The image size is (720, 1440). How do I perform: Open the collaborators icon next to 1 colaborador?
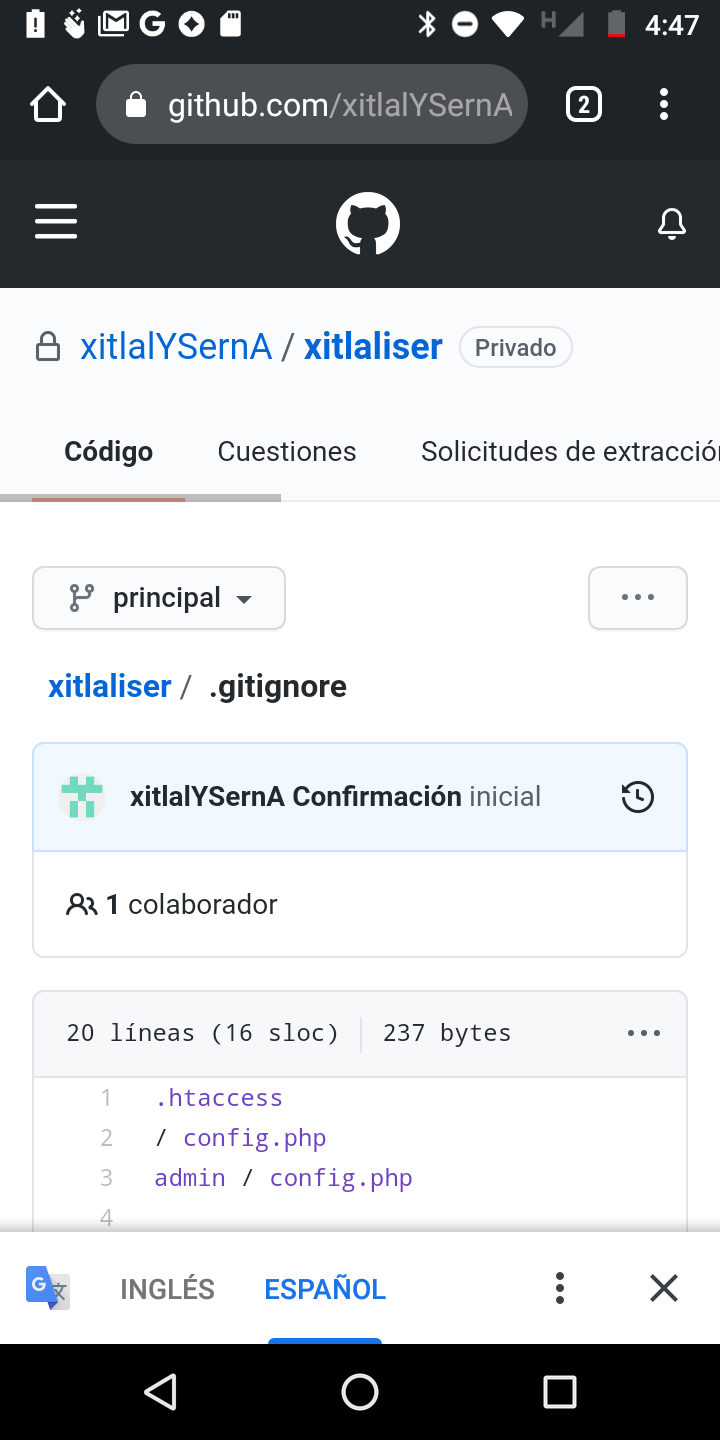coord(81,903)
